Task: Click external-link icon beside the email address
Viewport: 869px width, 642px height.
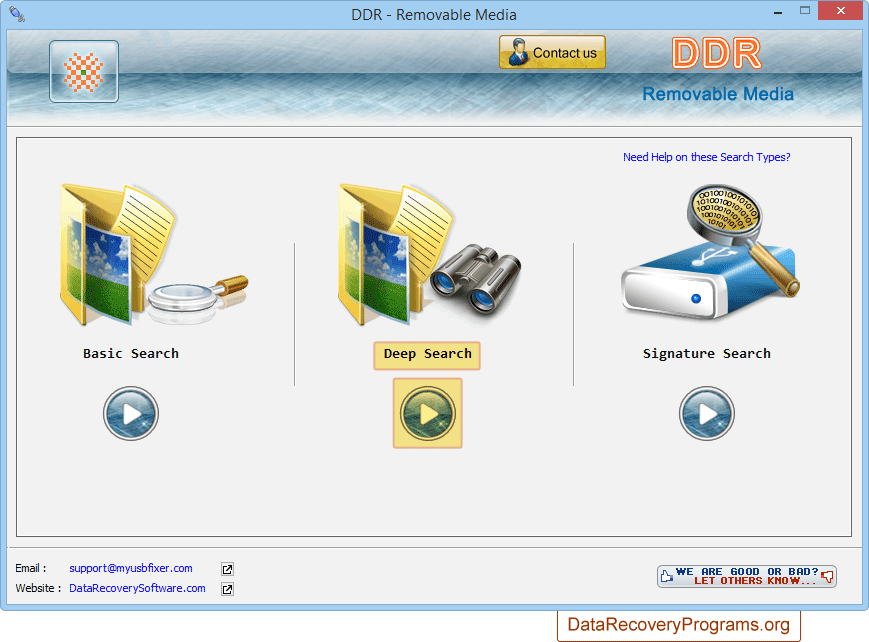Action: [227, 569]
